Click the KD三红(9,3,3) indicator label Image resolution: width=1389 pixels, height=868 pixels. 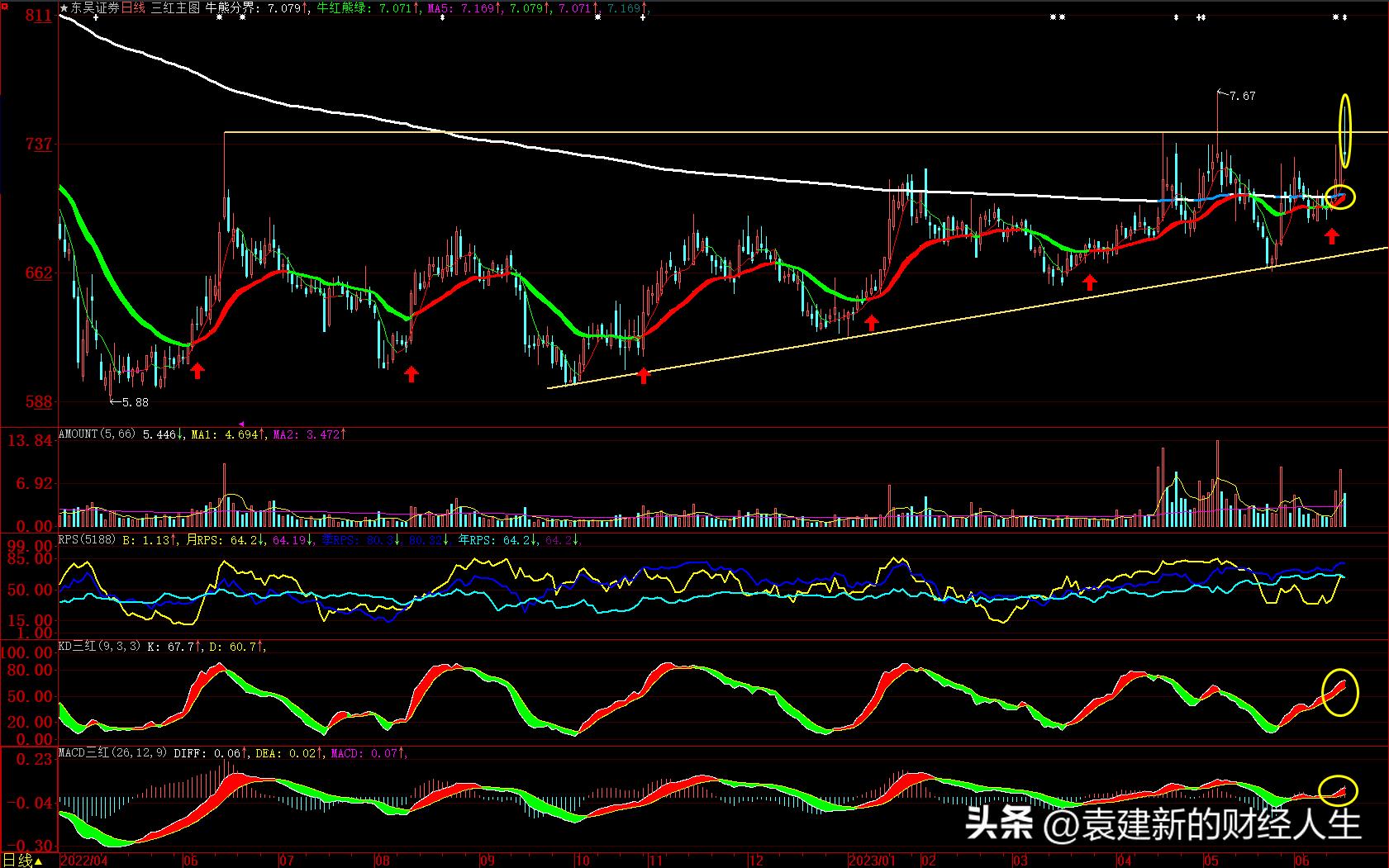coord(99,647)
